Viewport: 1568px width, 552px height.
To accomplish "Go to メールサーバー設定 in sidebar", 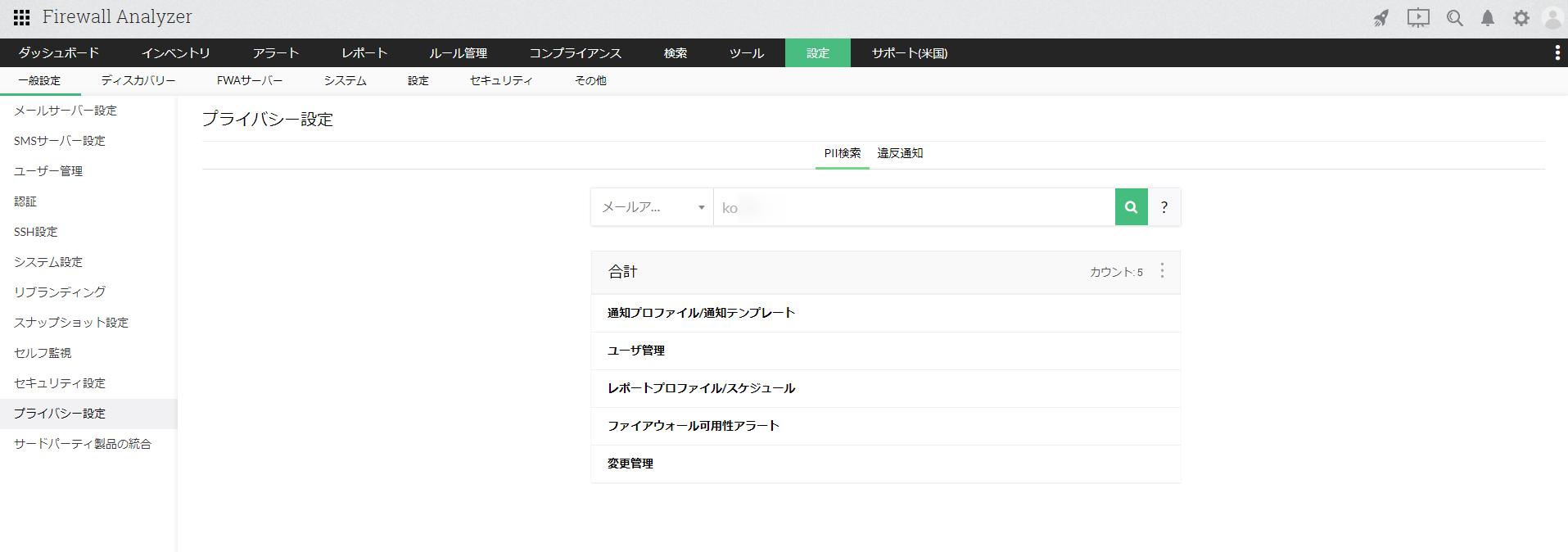I will 66,111.
